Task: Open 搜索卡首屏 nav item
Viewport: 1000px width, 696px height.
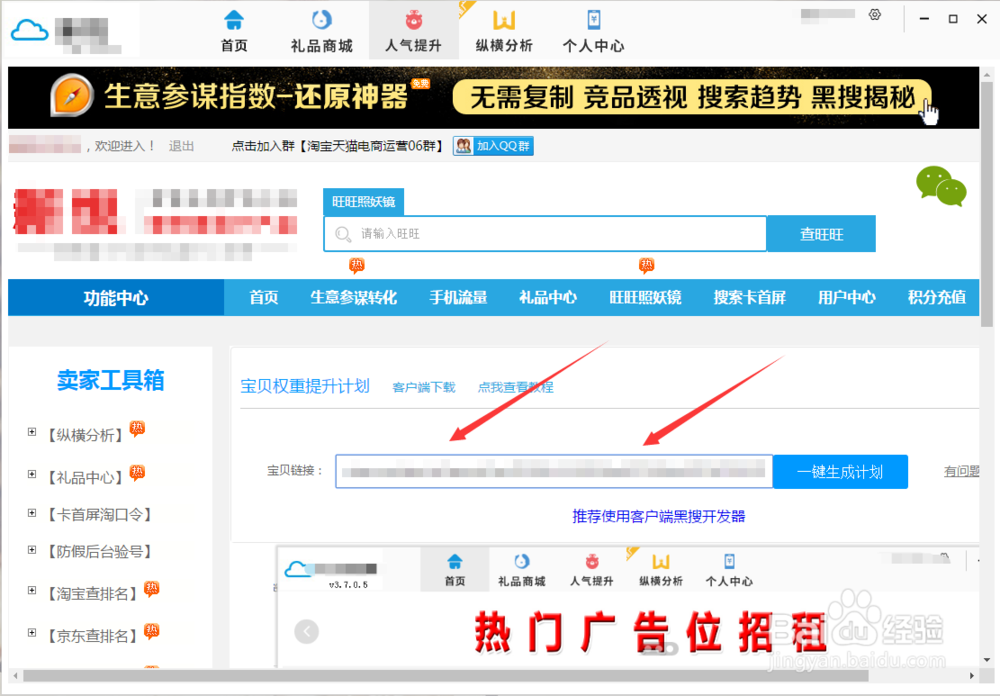Action: [749, 297]
